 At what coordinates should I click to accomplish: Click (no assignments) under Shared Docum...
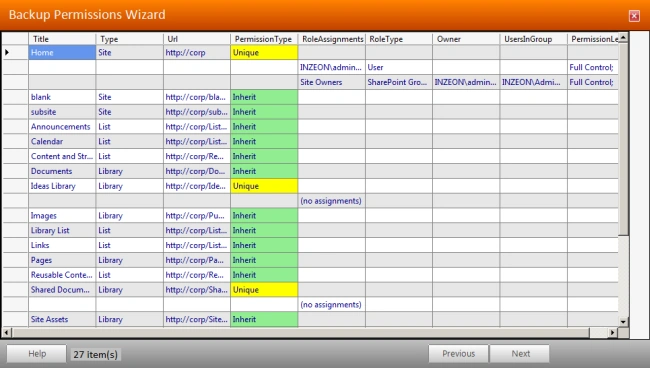[332, 305]
